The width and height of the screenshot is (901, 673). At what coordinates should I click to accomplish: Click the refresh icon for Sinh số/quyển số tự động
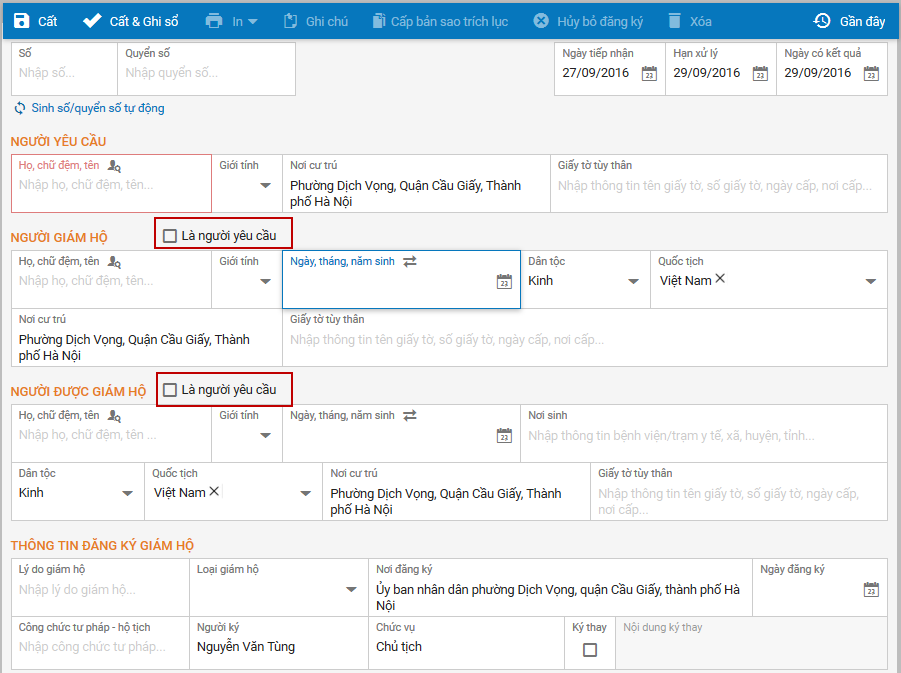click(20, 108)
